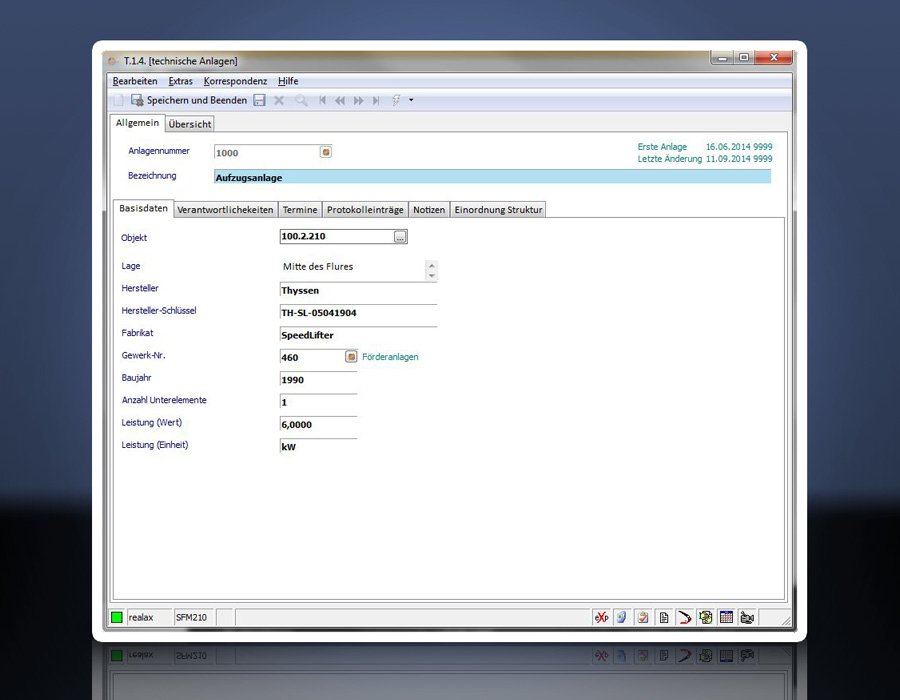Click the lookup icon beside Gewerk-Nr. 460
The image size is (900, 700).
(x=351, y=357)
